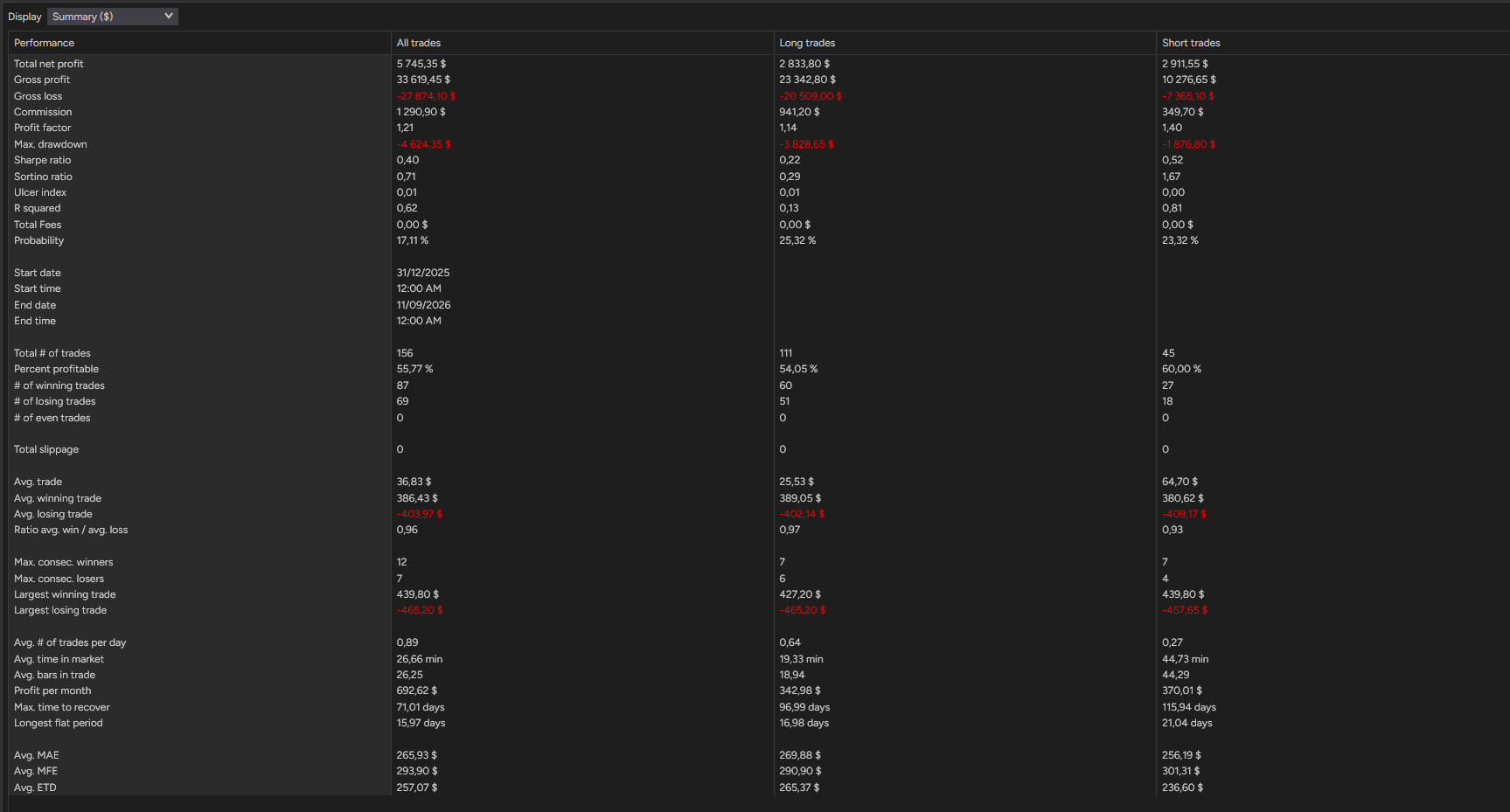
Task: Click Profit per month value 692,62 $
Action: [x=417, y=691]
